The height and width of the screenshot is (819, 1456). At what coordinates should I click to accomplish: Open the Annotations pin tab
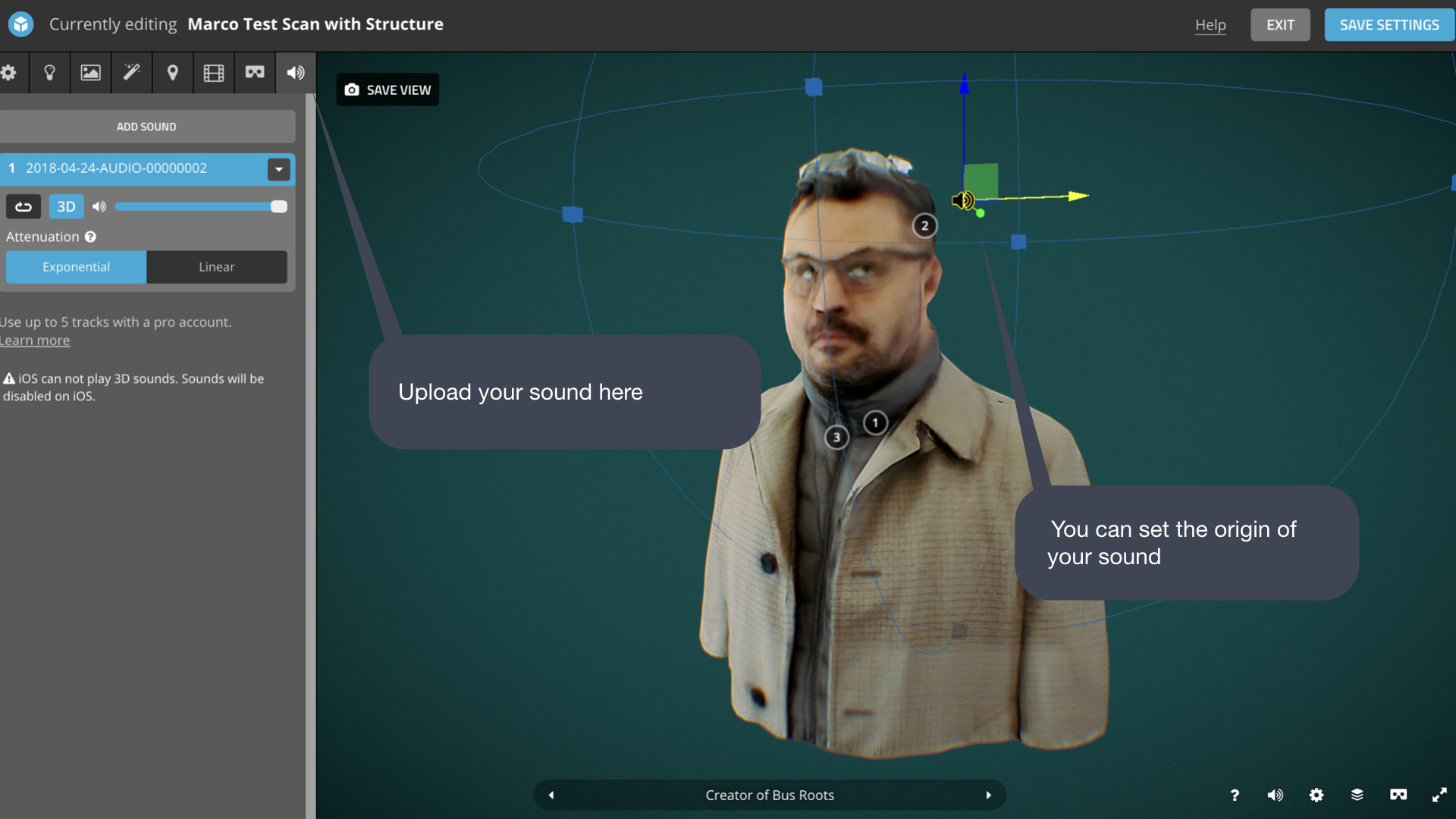173,73
